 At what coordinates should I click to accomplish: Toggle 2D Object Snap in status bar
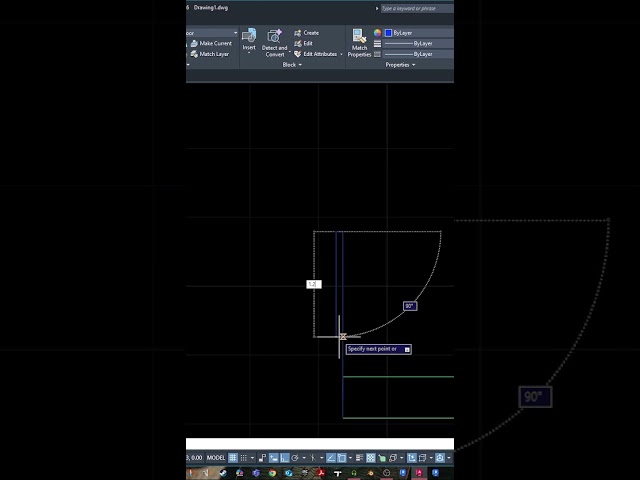342,458
